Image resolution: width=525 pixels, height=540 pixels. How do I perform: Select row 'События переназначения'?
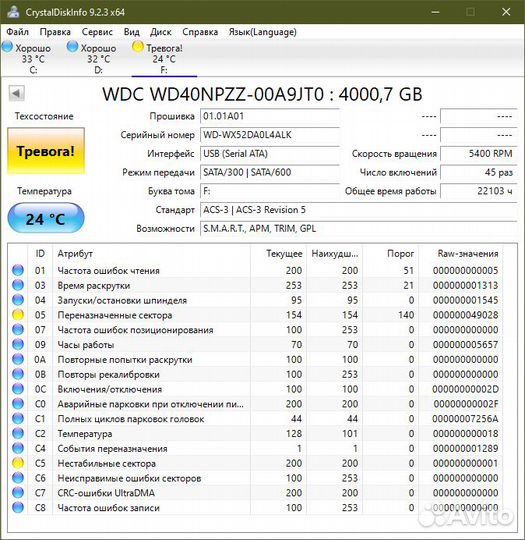(x=255, y=448)
